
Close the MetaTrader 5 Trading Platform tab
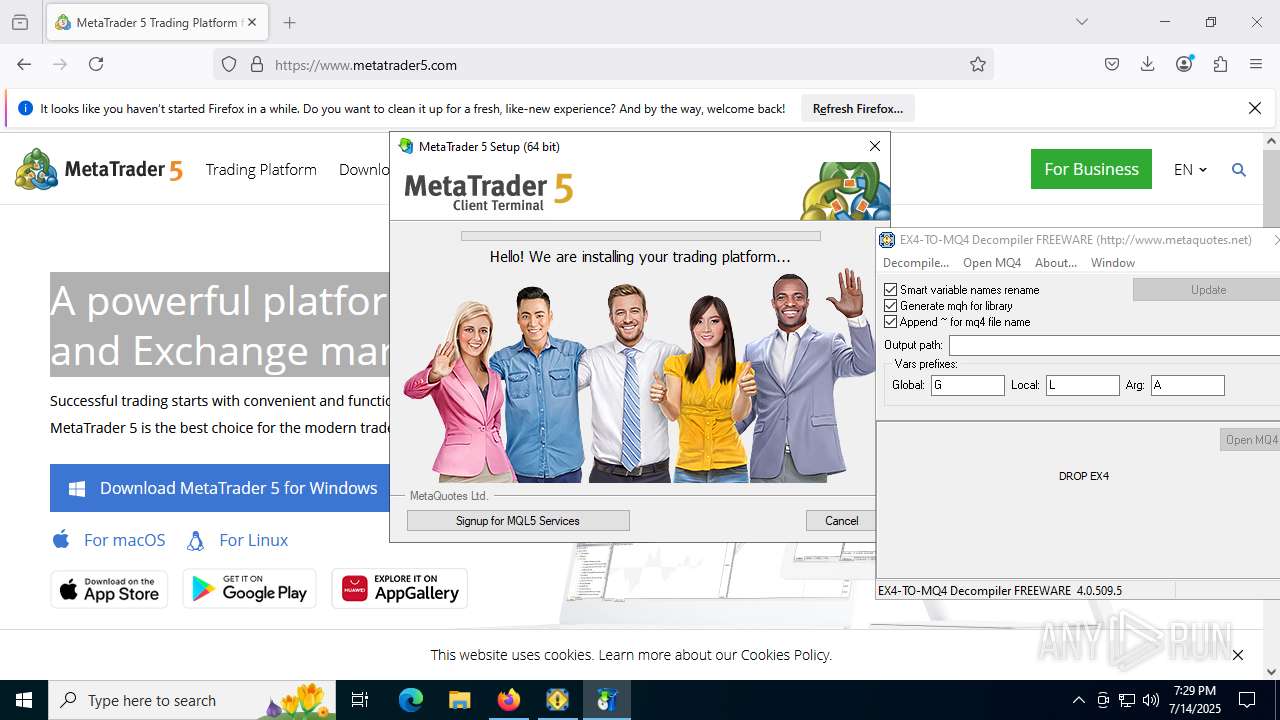252,22
